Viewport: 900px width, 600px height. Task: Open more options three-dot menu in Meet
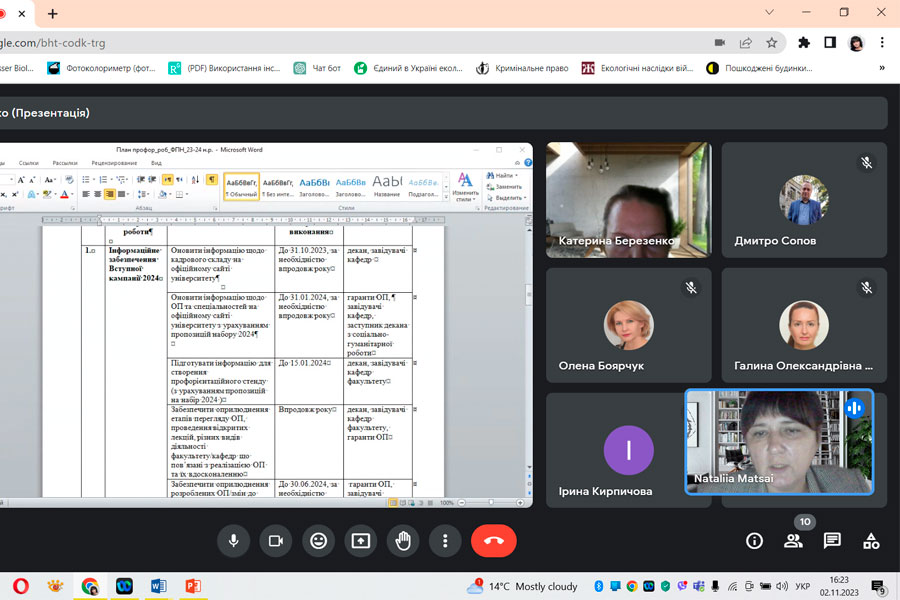(x=445, y=541)
